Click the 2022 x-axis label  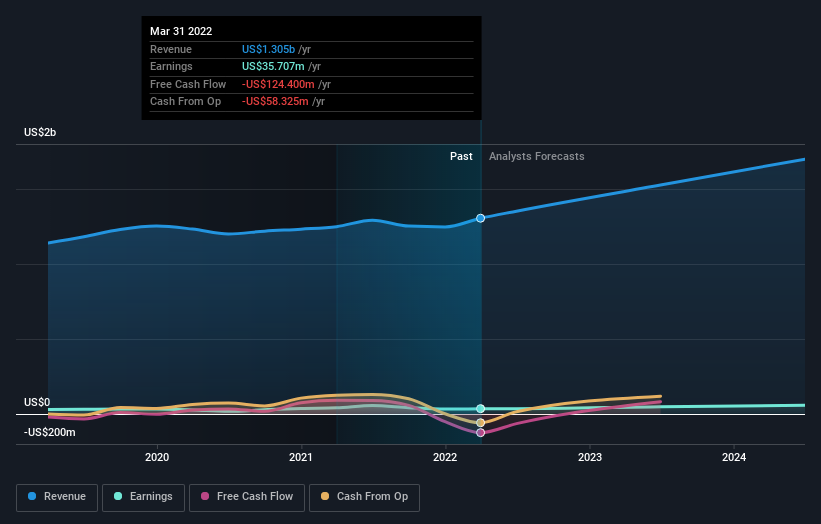[445, 457]
